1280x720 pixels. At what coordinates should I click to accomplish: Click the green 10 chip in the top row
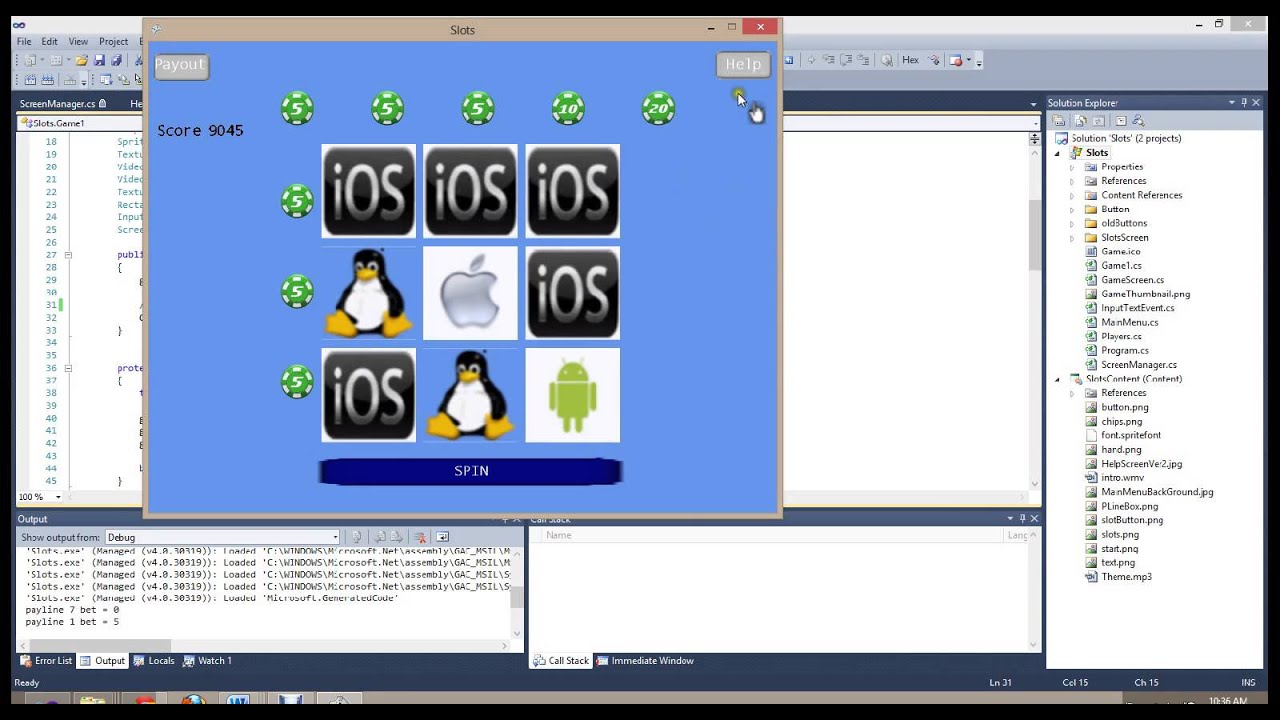coord(568,108)
